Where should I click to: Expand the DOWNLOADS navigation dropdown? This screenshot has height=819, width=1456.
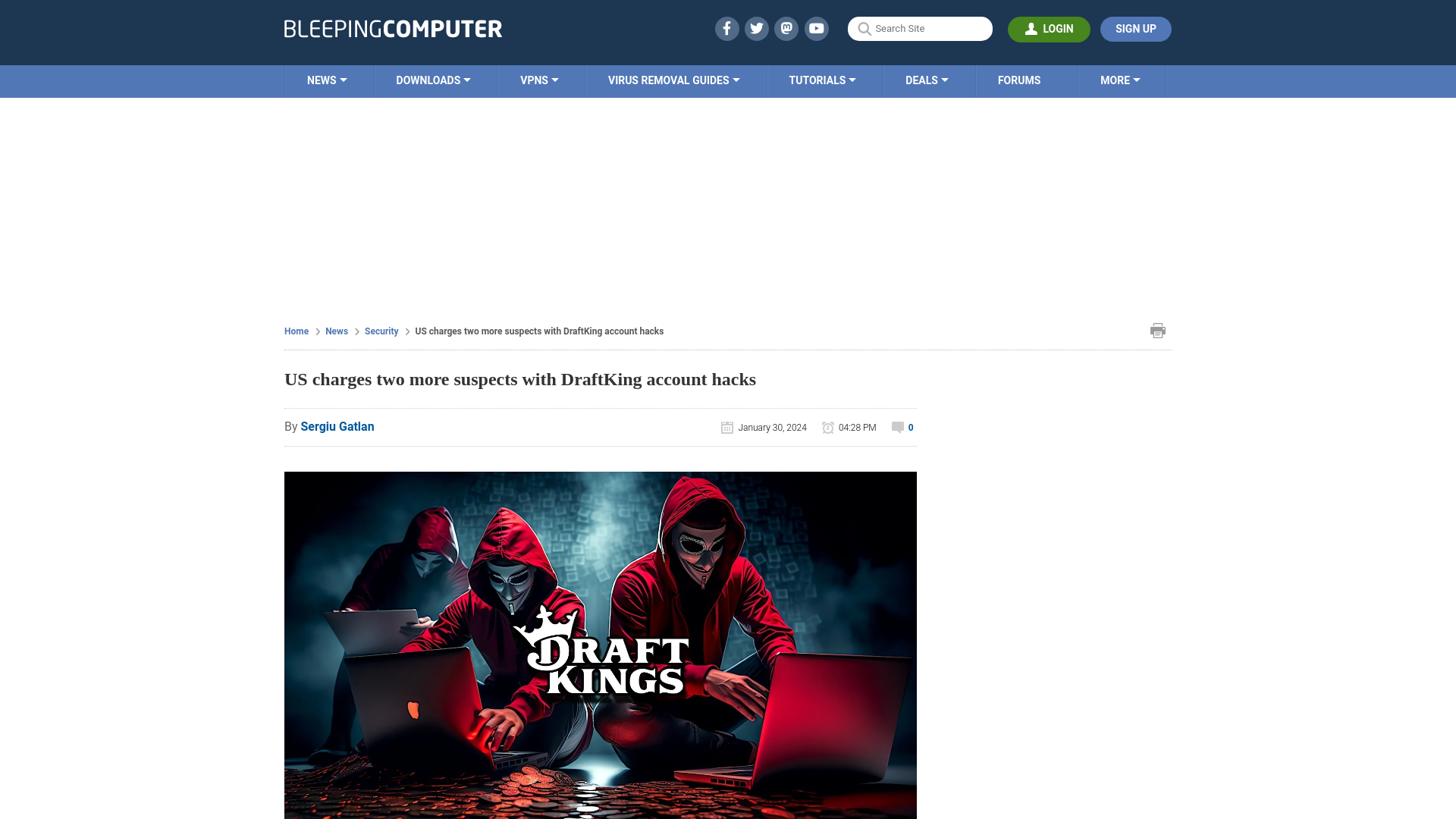[x=433, y=80]
